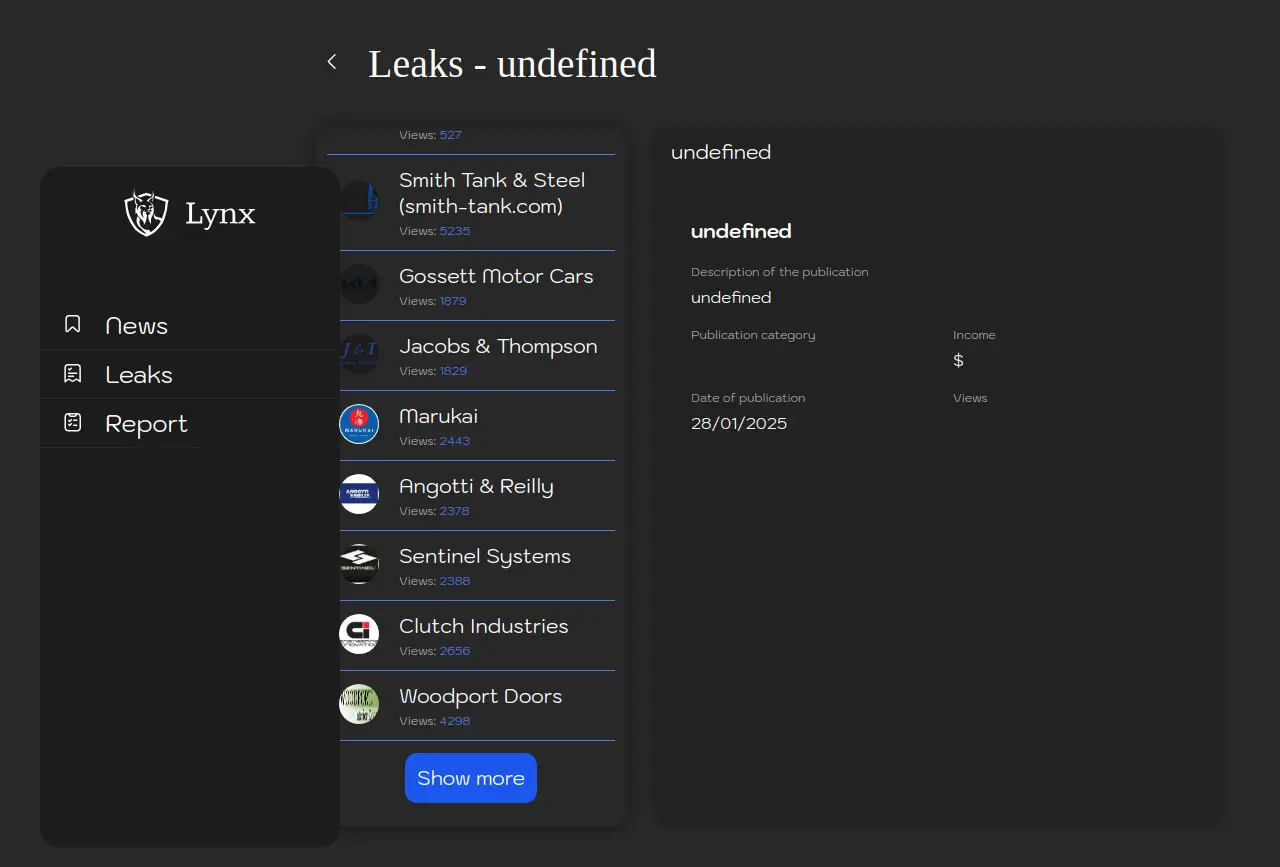1280x867 pixels.
Task: Click the Report checklist icon
Action: pyautogui.click(x=72, y=423)
